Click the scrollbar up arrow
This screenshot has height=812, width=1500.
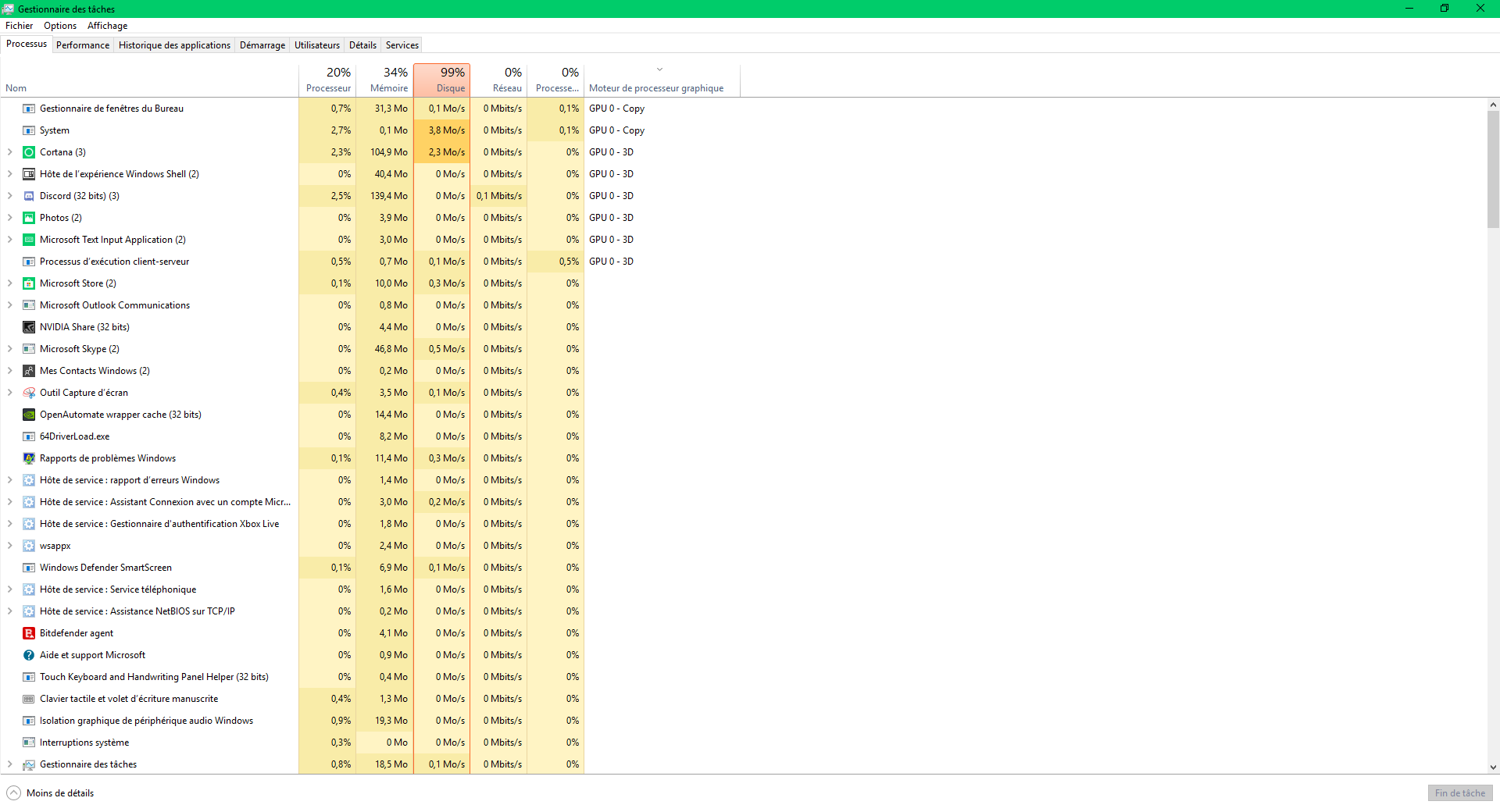(x=1493, y=105)
